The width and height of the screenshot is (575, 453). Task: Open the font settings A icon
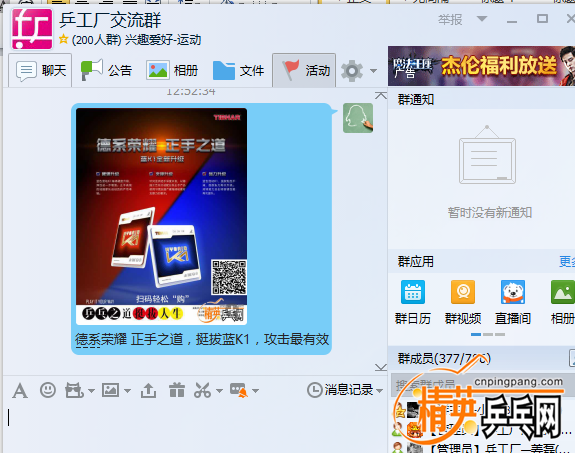[20, 390]
